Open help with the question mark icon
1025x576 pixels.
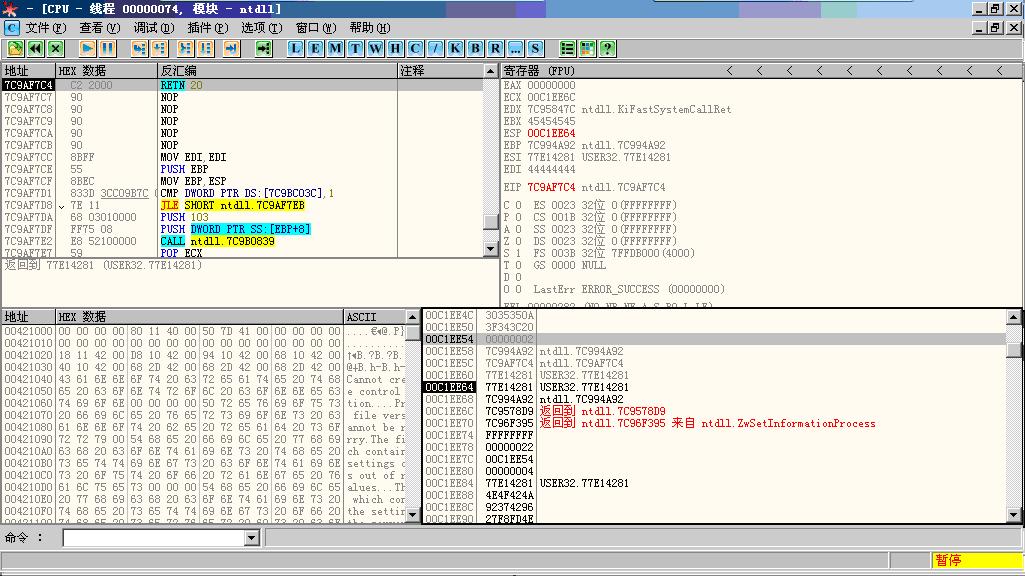coord(607,48)
